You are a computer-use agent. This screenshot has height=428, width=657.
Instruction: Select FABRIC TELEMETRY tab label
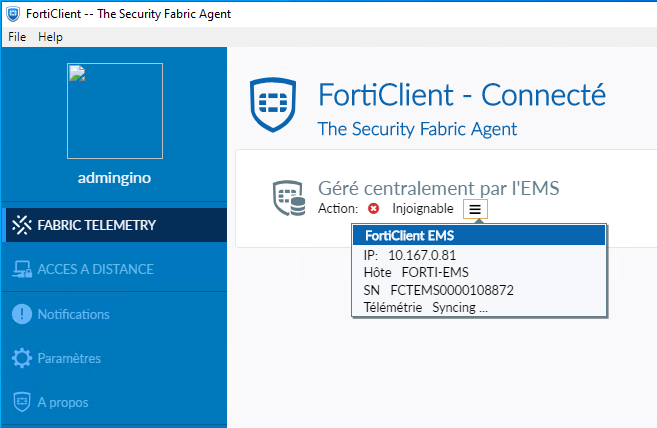point(96,225)
